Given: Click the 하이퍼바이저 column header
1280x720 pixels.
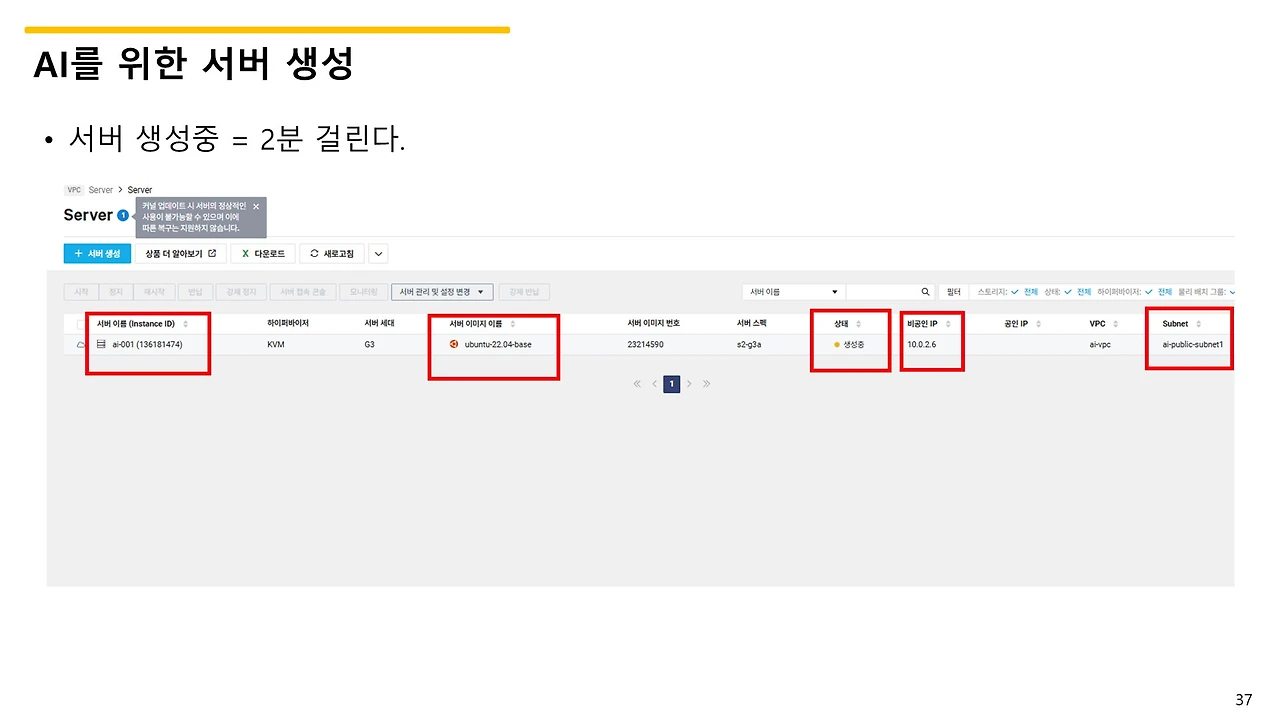Looking at the screenshot, I should (288, 324).
